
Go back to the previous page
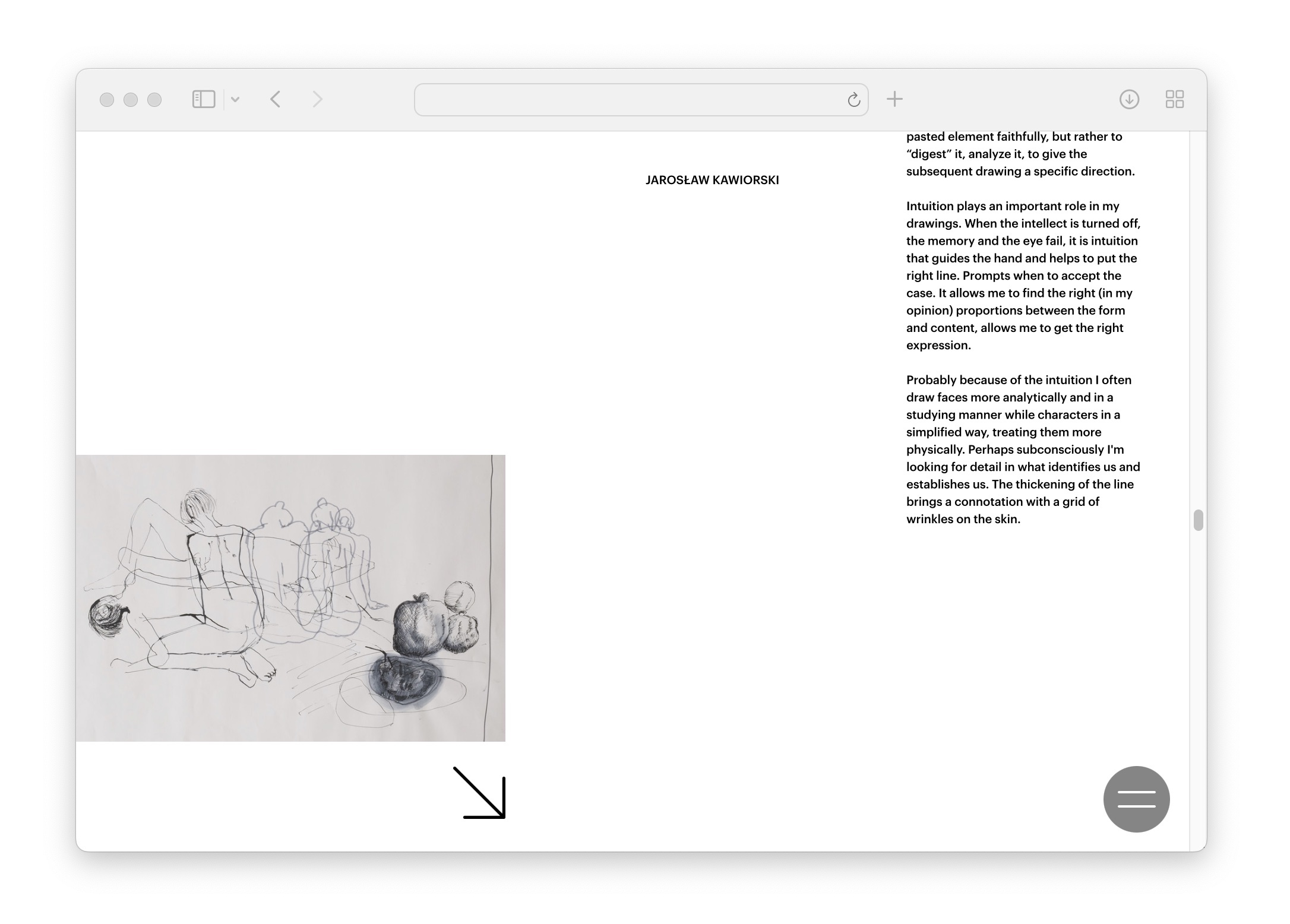tap(275, 99)
